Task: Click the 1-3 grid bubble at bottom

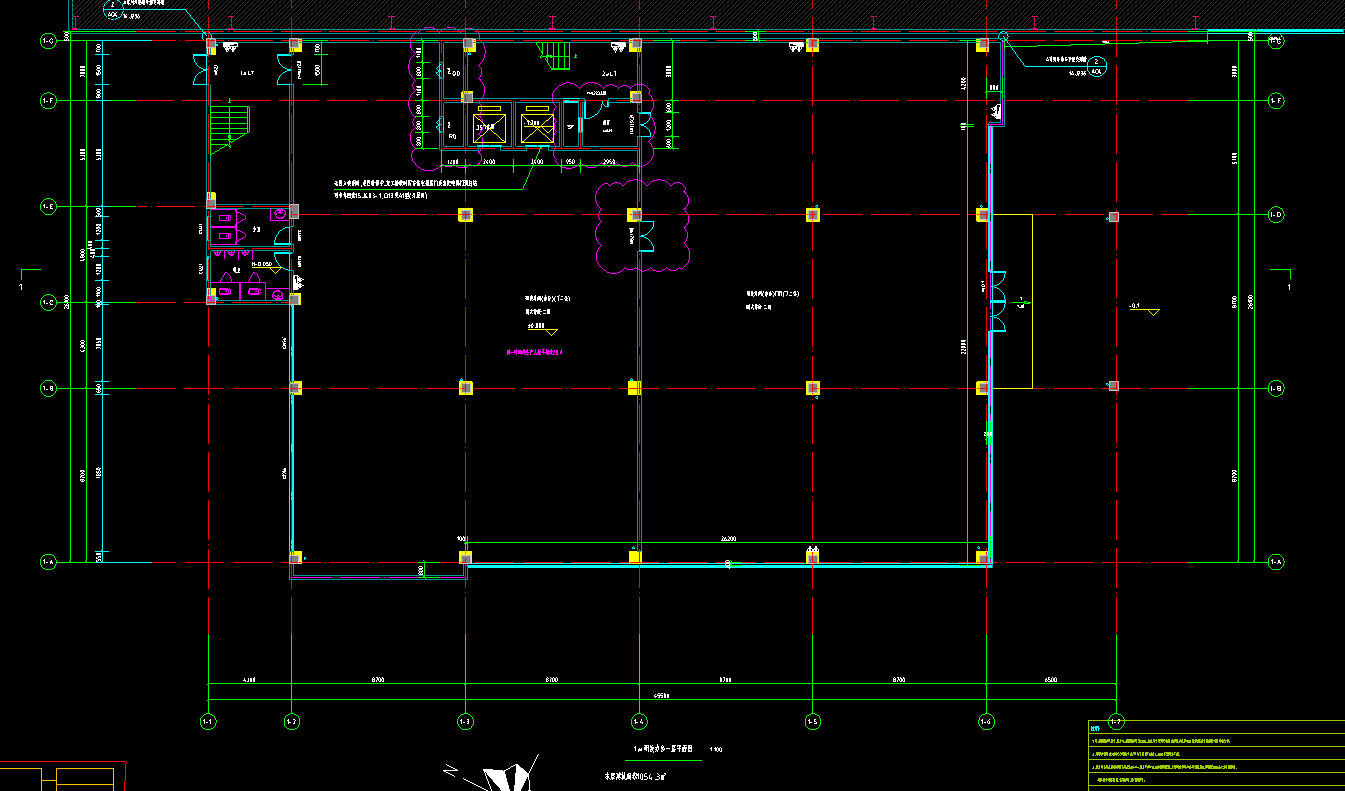Action: [x=465, y=720]
